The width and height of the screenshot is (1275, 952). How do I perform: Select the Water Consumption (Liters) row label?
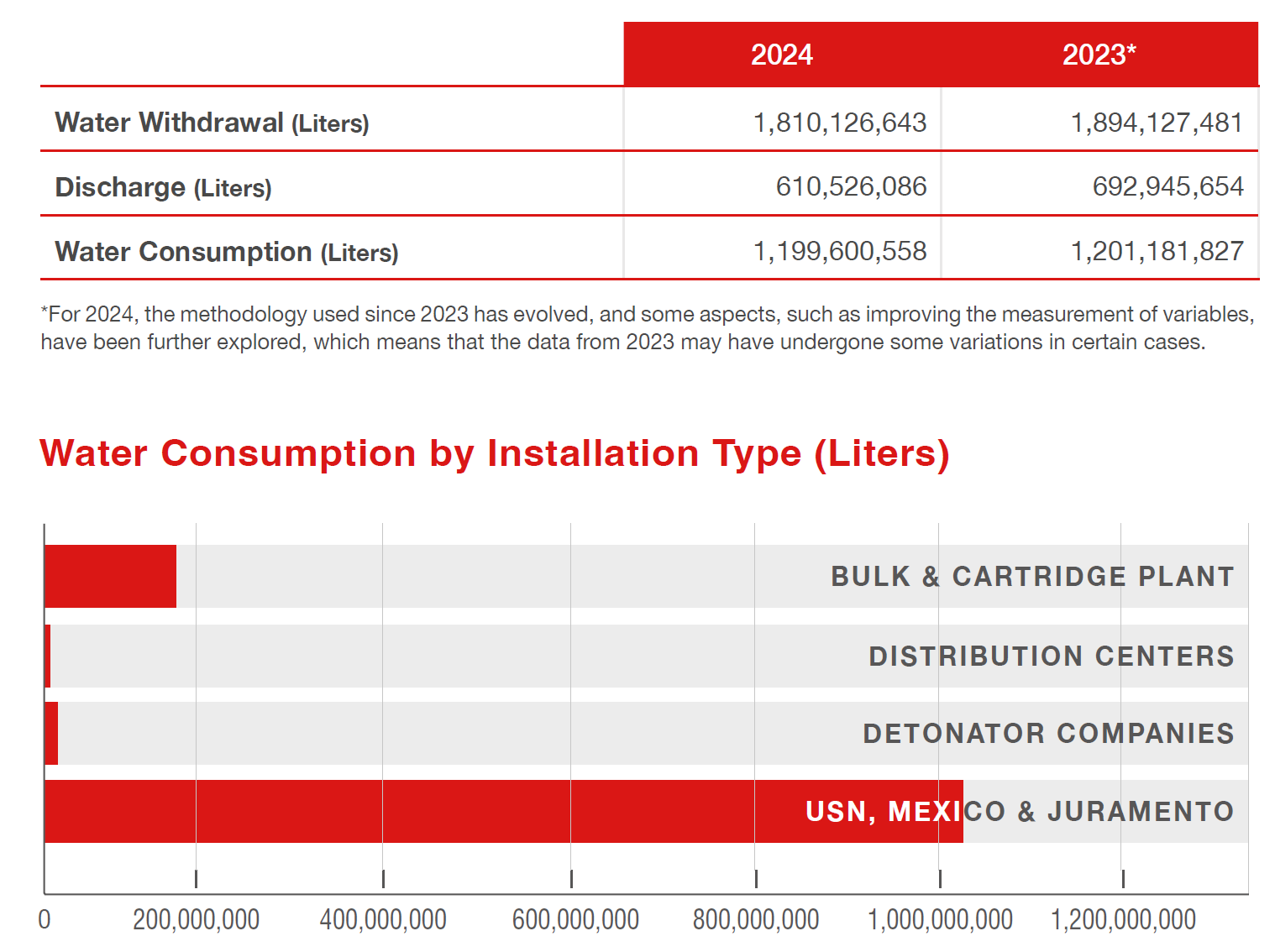click(x=227, y=252)
